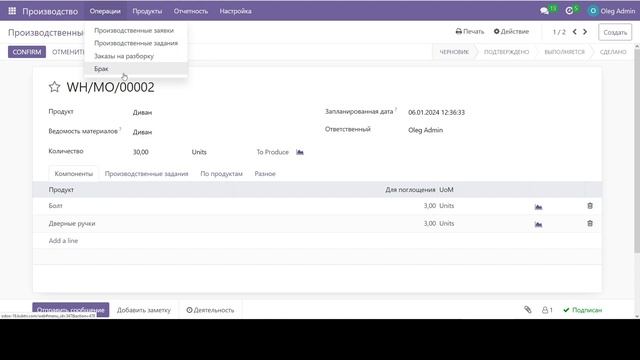Switch to Производственные задания tab in form
This screenshot has height=360, width=640.
pos(147,173)
